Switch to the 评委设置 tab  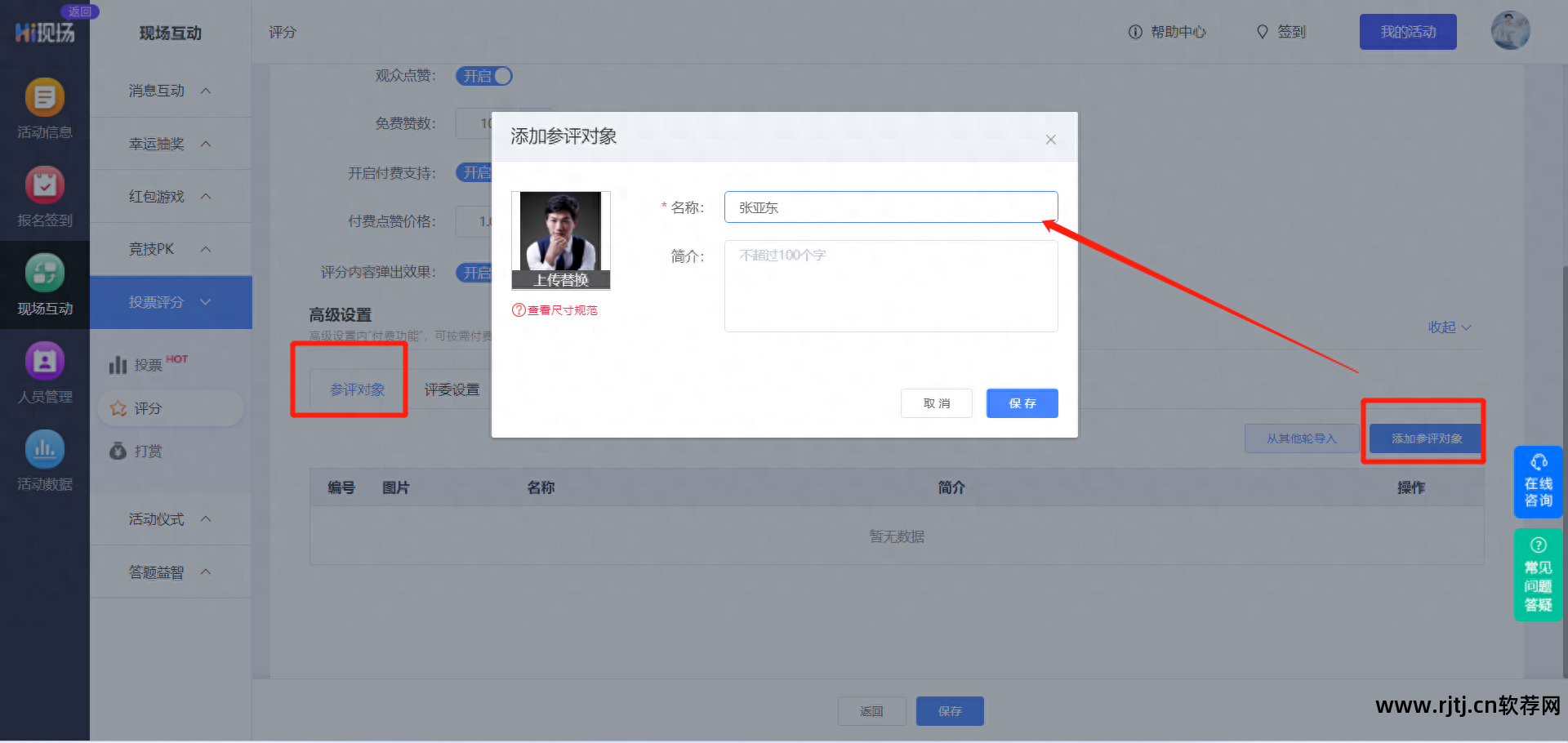451,389
